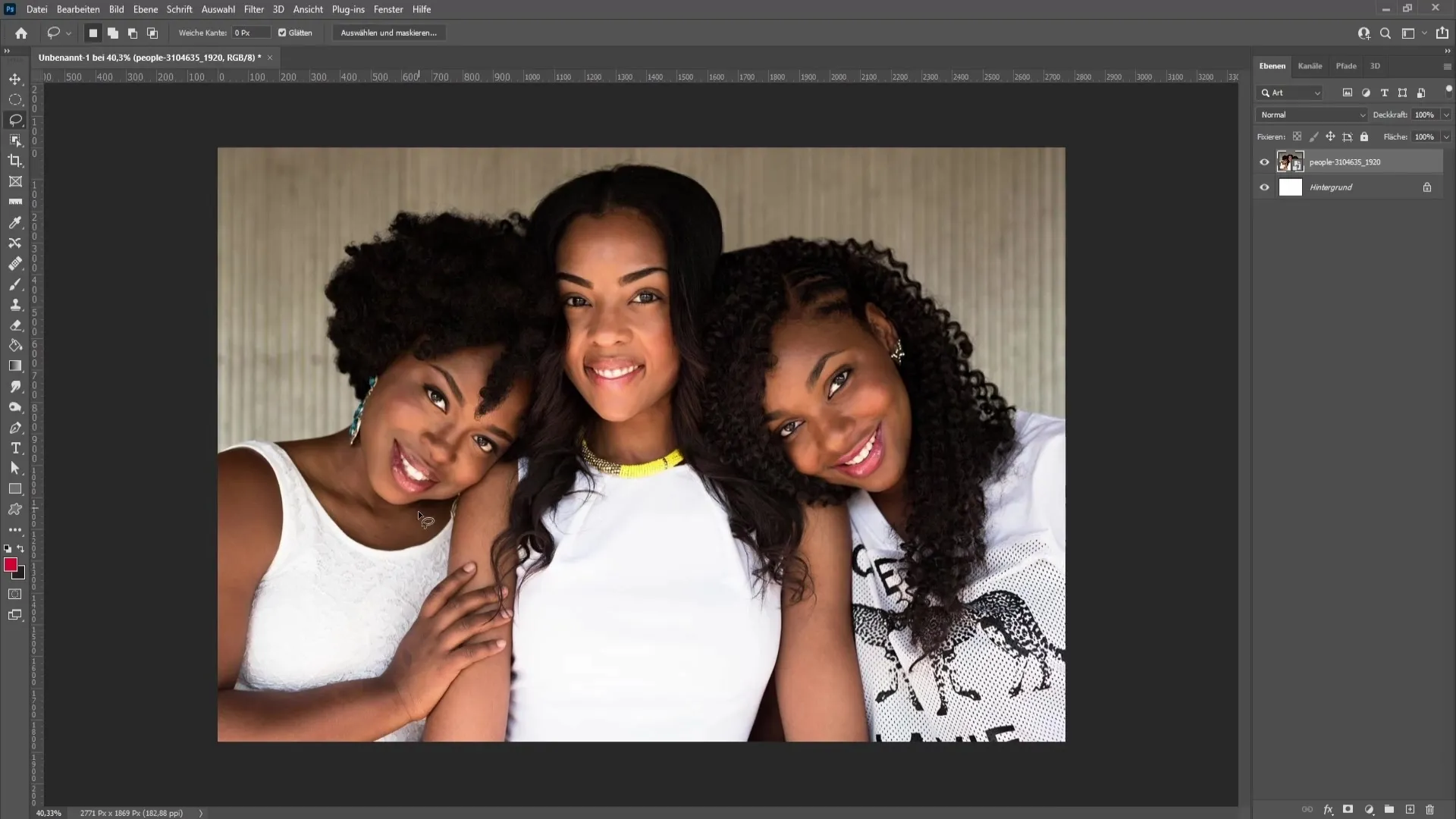Select the Brush tool
Image resolution: width=1456 pixels, height=819 pixels.
(x=15, y=284)
